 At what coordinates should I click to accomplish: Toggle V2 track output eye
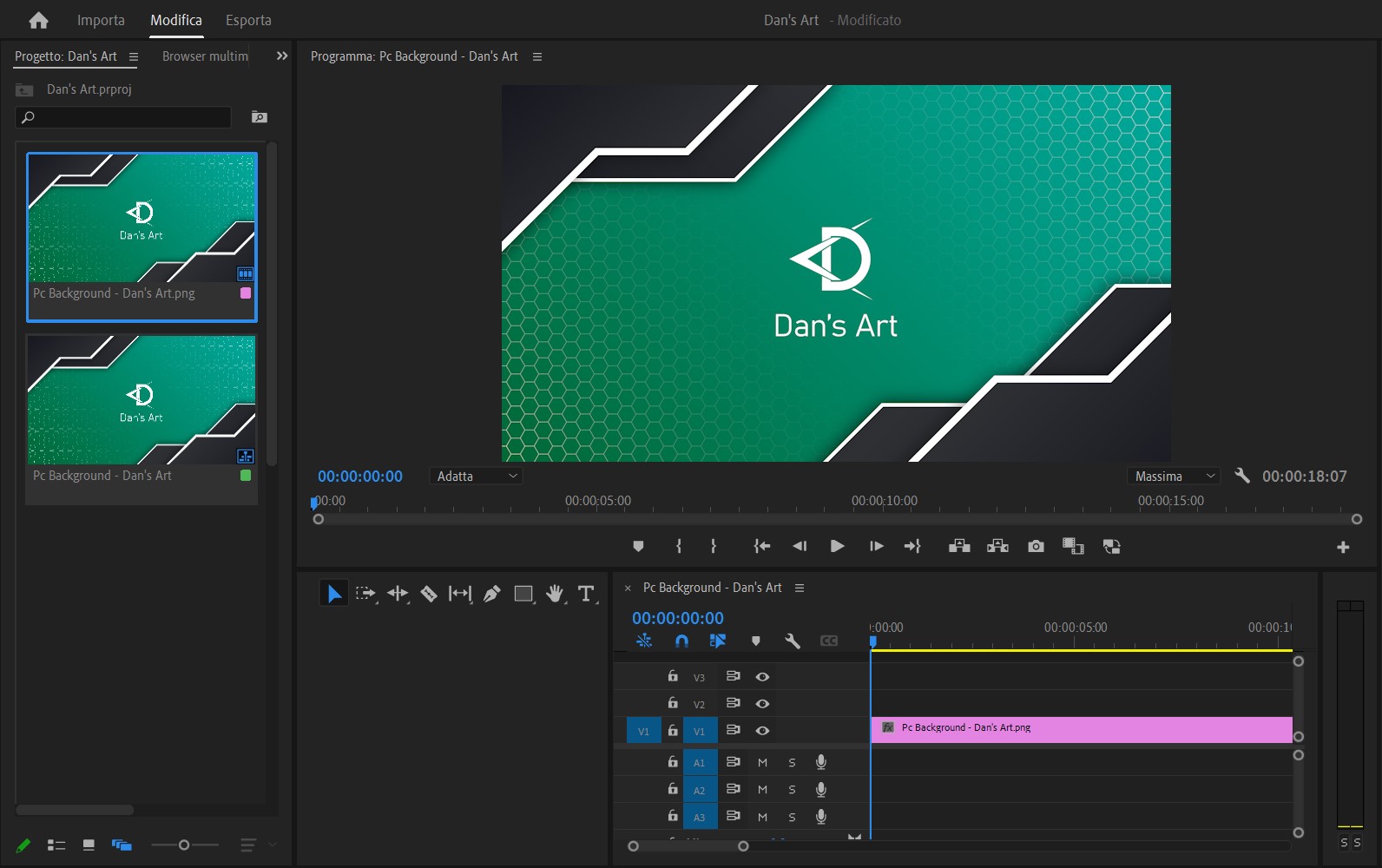pyautogui.click(x=762, y=703)
